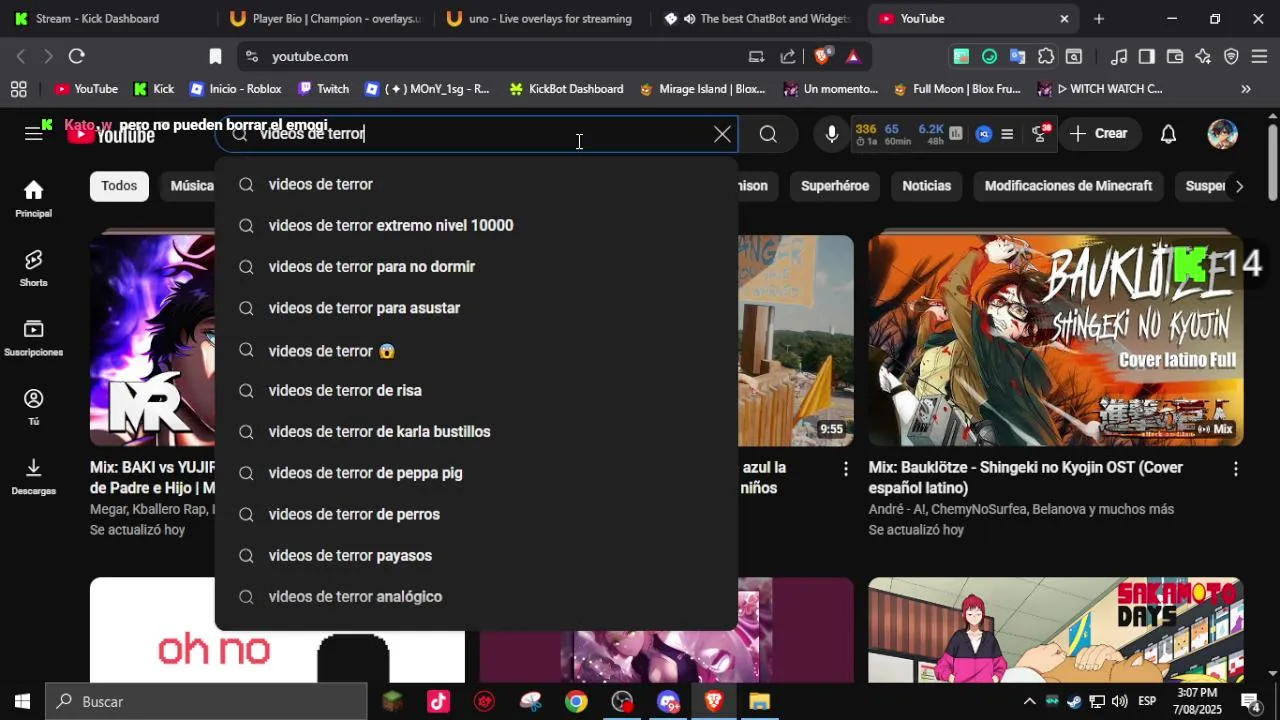
Task: Open the browser extensions puzzle icon
Action: [1046, 56]
